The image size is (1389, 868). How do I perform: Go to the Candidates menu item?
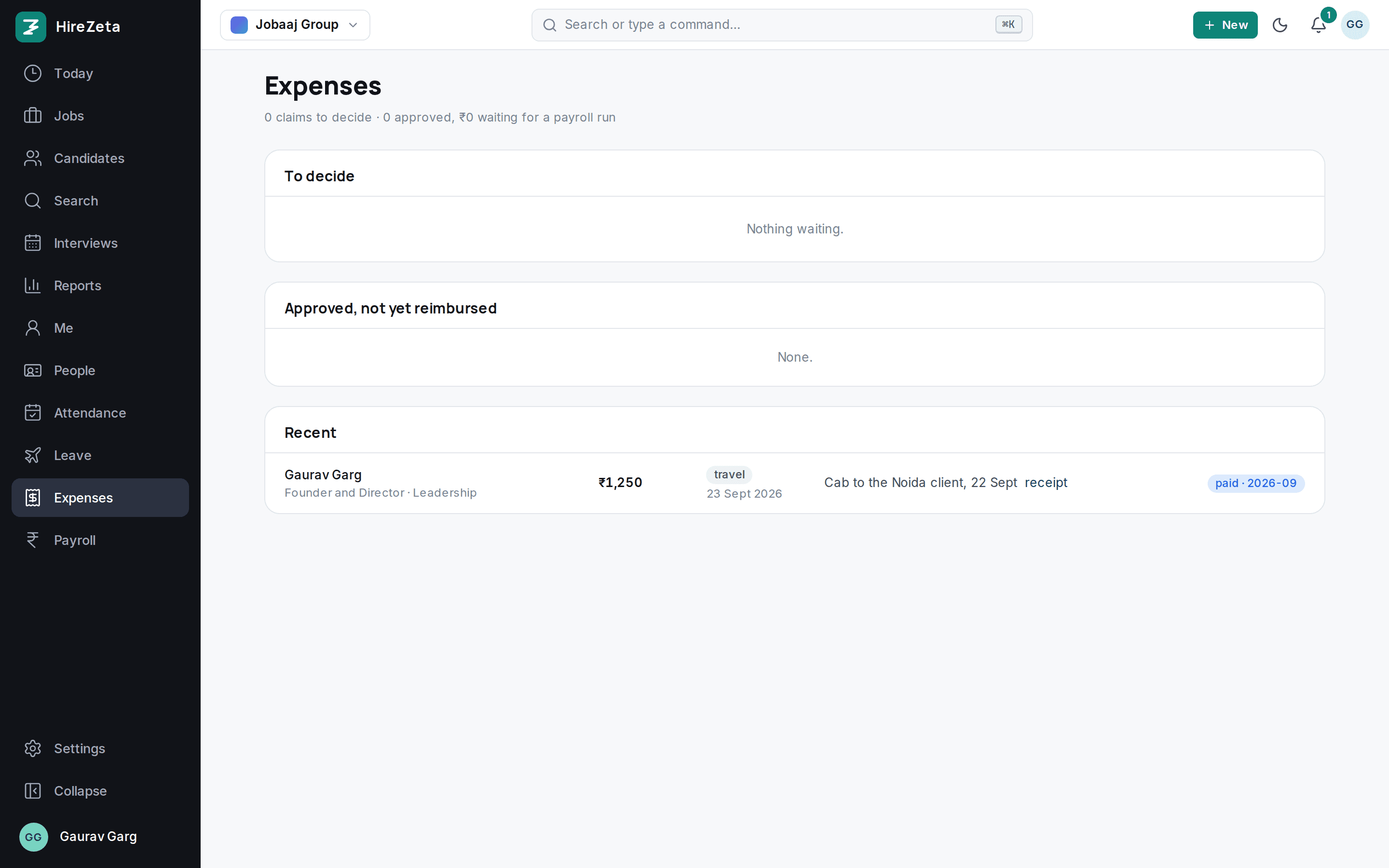(x=100, y=159)
